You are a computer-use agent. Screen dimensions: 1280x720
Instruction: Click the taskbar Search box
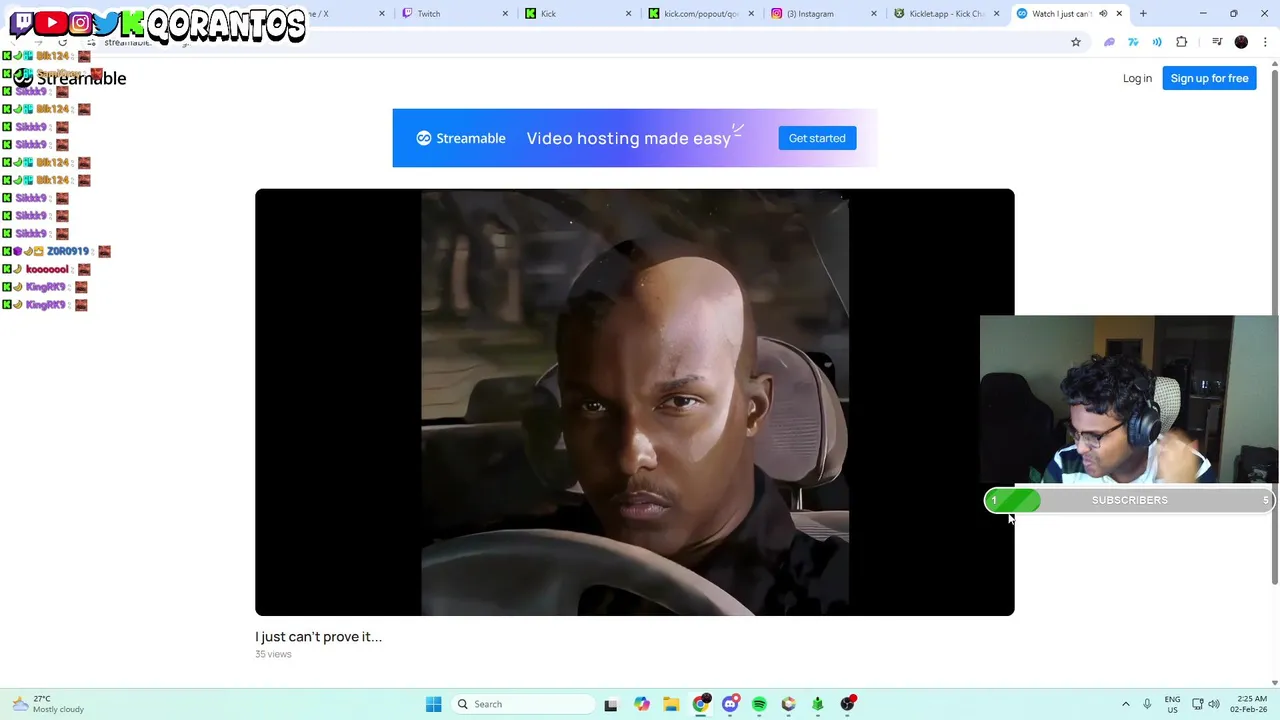coord(521,704)
